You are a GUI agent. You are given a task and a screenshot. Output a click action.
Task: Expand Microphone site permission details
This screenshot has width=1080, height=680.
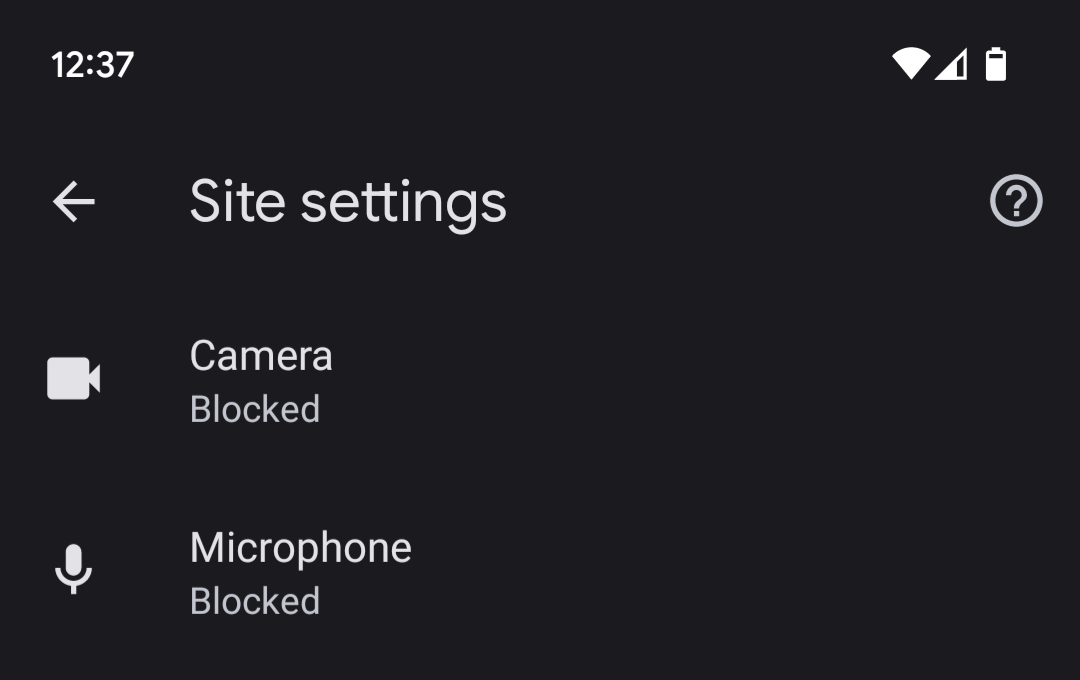(x=500, y=574)
